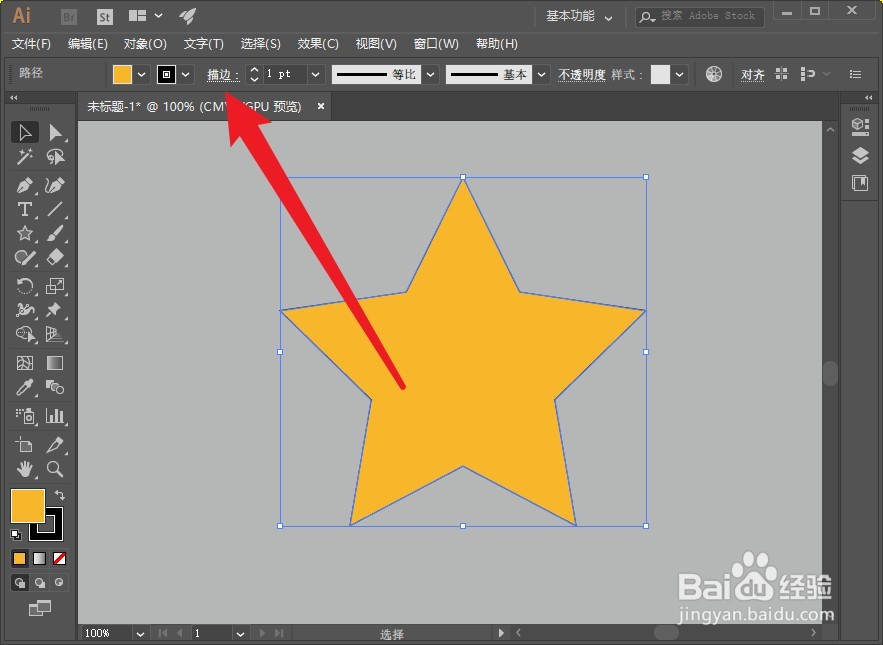Click the stroke weight value field
The height and width of the screenshot is (645, 883).
point(285,74)
